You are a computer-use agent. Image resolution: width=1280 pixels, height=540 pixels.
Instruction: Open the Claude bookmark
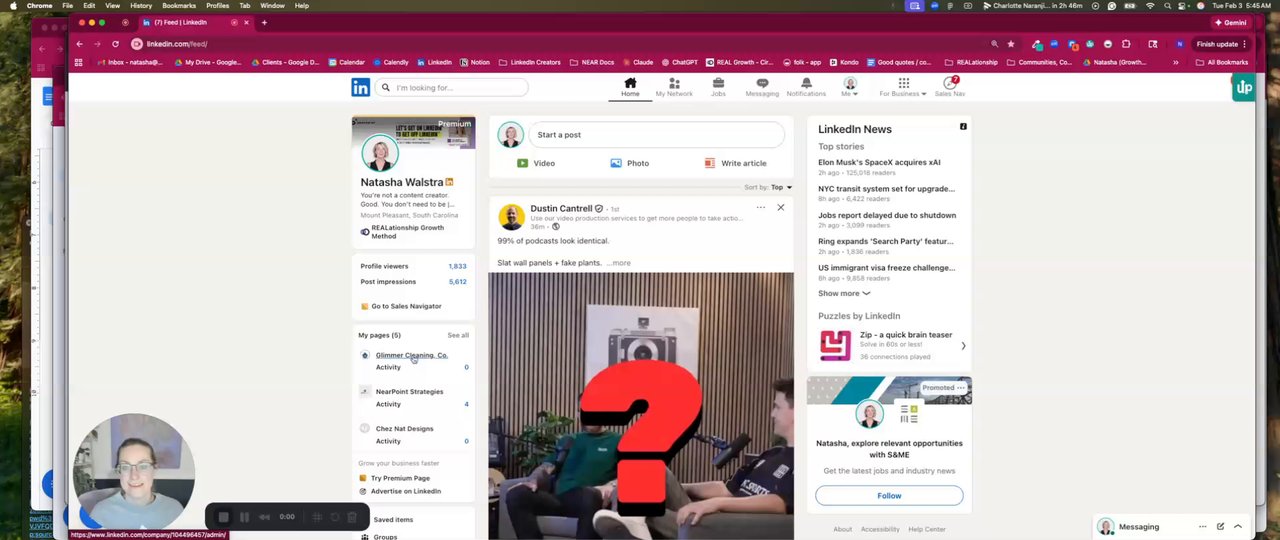click(x=638, y=62)
